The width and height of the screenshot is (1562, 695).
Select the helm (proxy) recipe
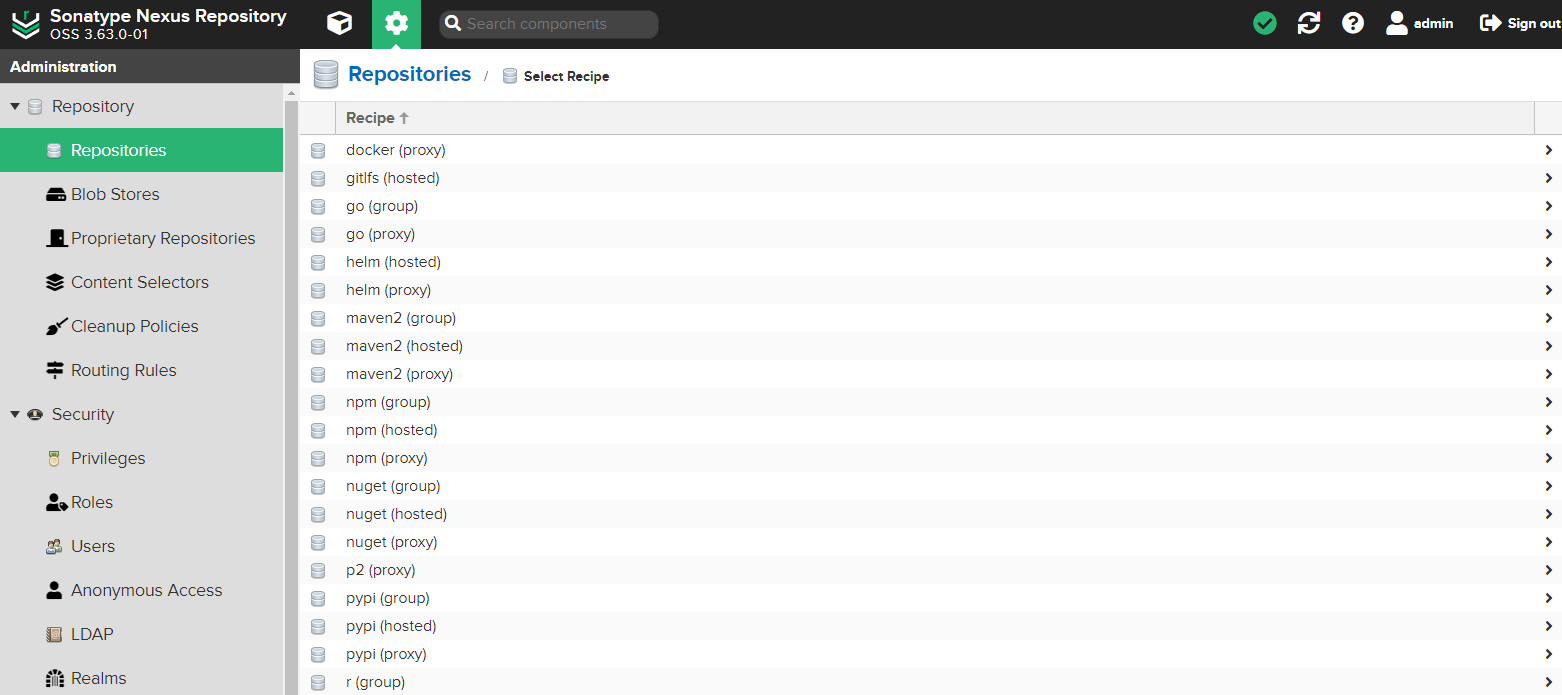[931, 290]
